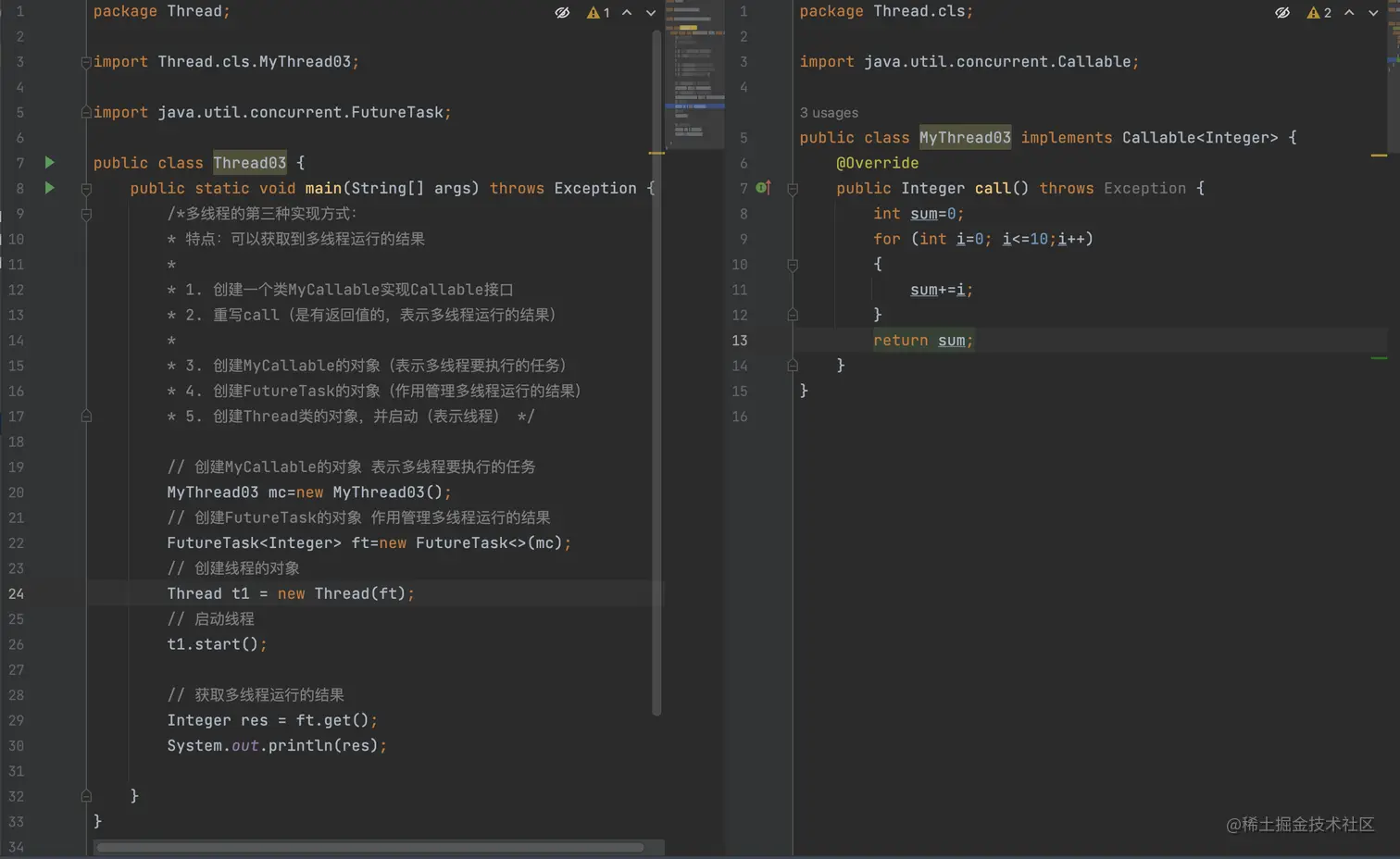Click the left editor horizontal scrollbar
Image resolution: width=1400 pixels, height=859 pixels.
click(x=370, y=847)
